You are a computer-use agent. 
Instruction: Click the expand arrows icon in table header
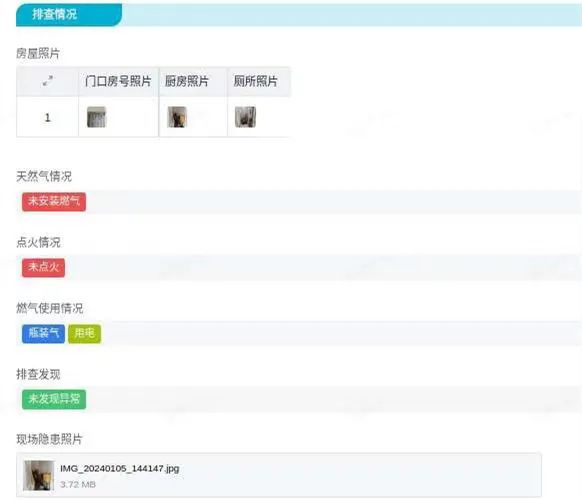48,81
